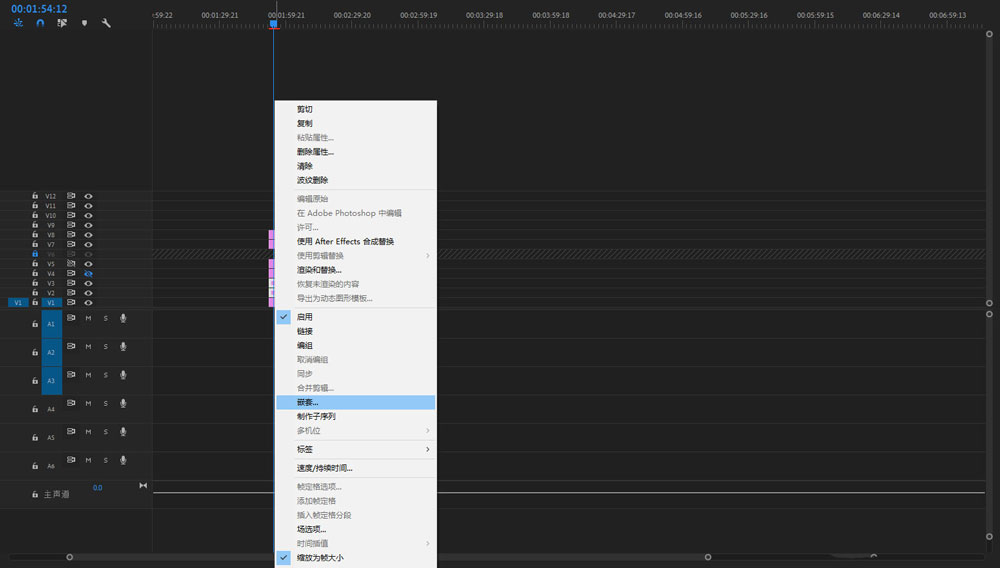Uncheck 启用 (Enable) in the context menu
This screenshot has height=568, width=1000.
305,317
